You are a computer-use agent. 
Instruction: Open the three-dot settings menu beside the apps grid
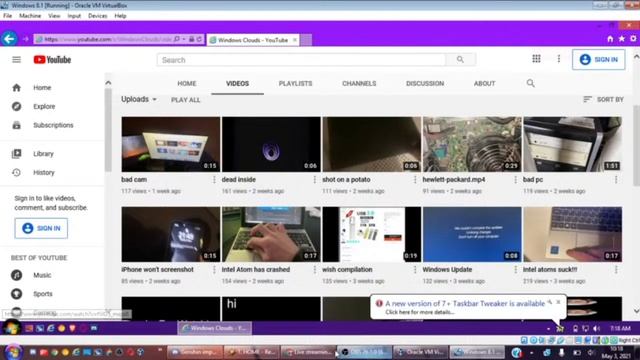(x=559, y=59)
